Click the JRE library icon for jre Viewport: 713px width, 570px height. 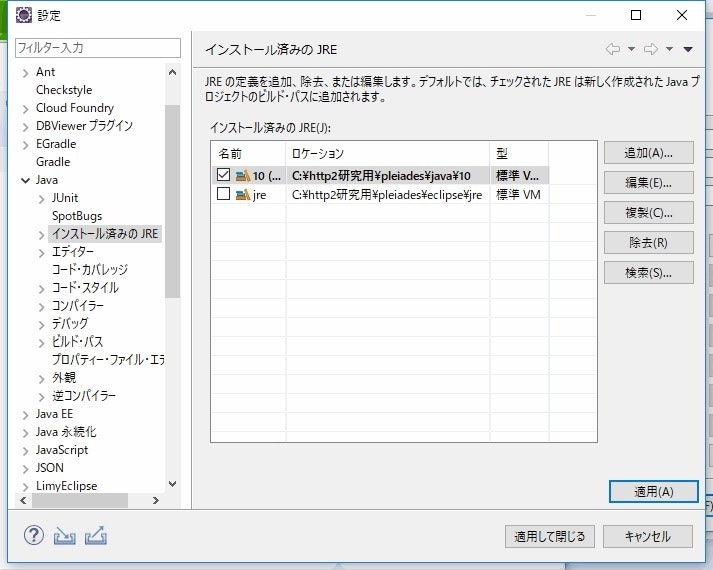(x=243, y=195)
